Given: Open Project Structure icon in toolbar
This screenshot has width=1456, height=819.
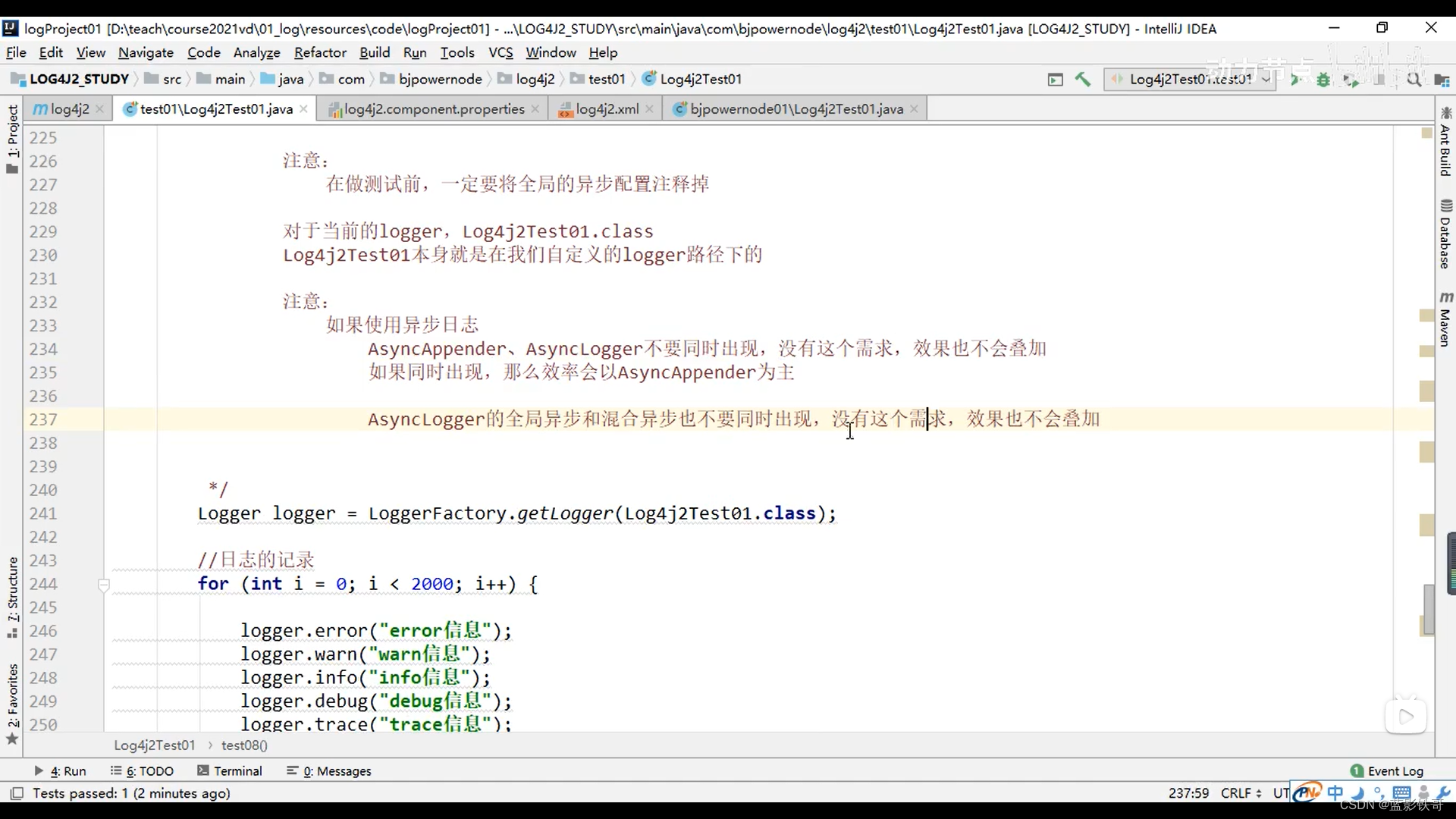Looking at the screenshot, I should [1442, 79].
